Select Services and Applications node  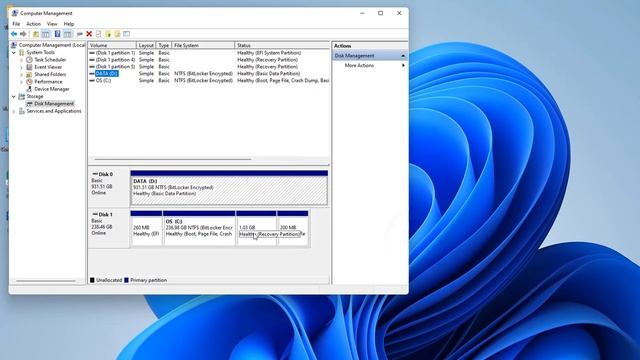(x=54, y=111)
